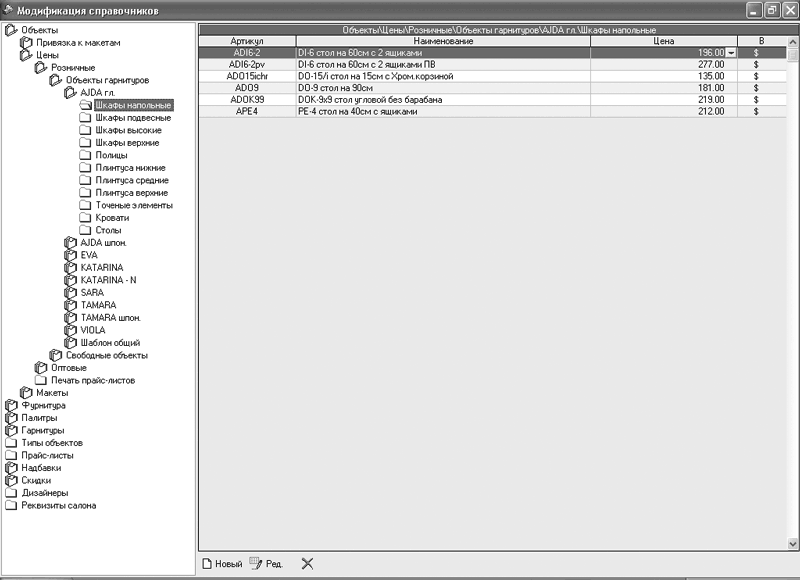The width and height of the screenshot is (800, 580).
Task: Open the Реквизиты салона folder icon
Action: click(11, 506)
